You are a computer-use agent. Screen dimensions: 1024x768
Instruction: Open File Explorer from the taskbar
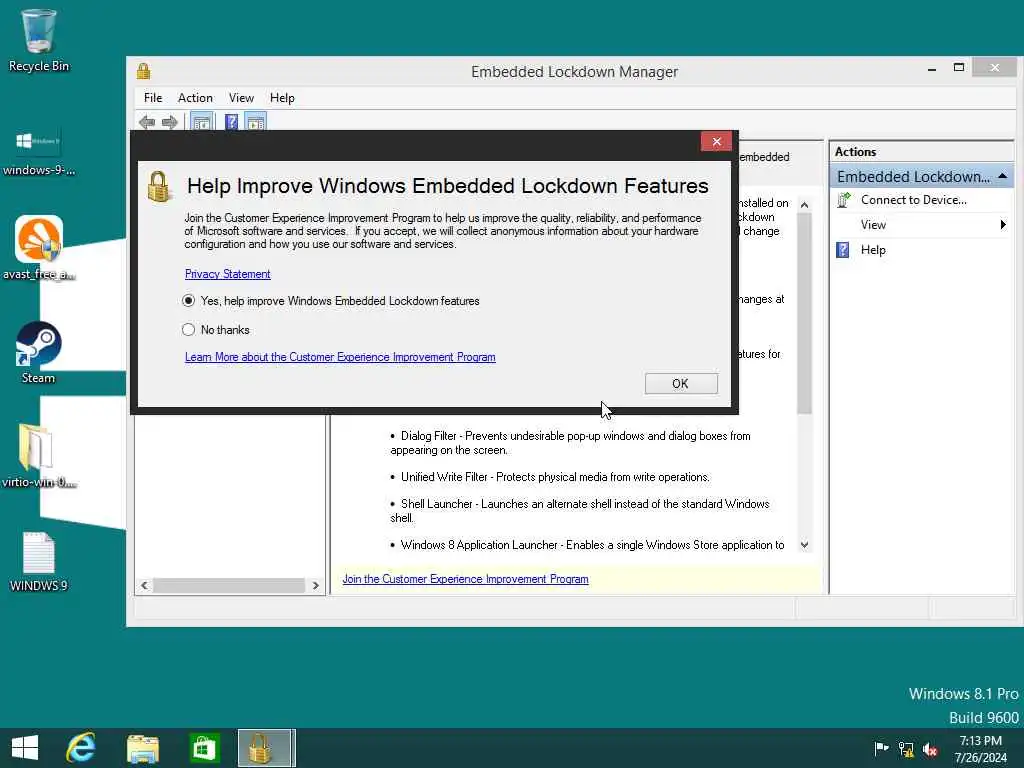point(143,748)
